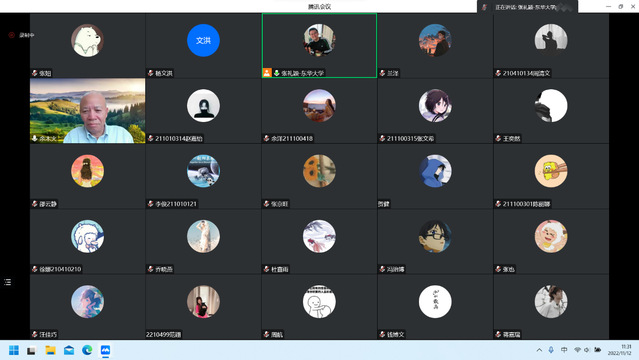
Task: Open the list panel icon on left edge
Action: [7, 282]
